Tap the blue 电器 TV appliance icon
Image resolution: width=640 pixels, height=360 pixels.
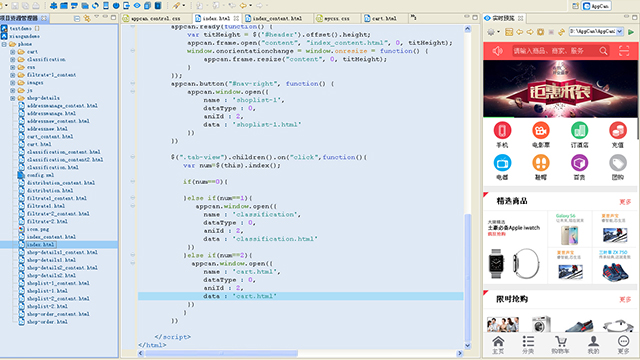(x=502, y=163)
